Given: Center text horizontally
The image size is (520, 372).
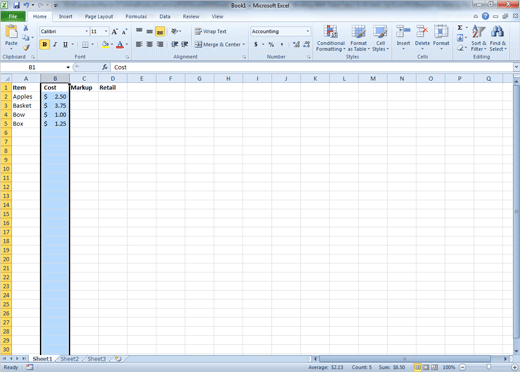Looking at the screenshot, I should tap(150, 44).
